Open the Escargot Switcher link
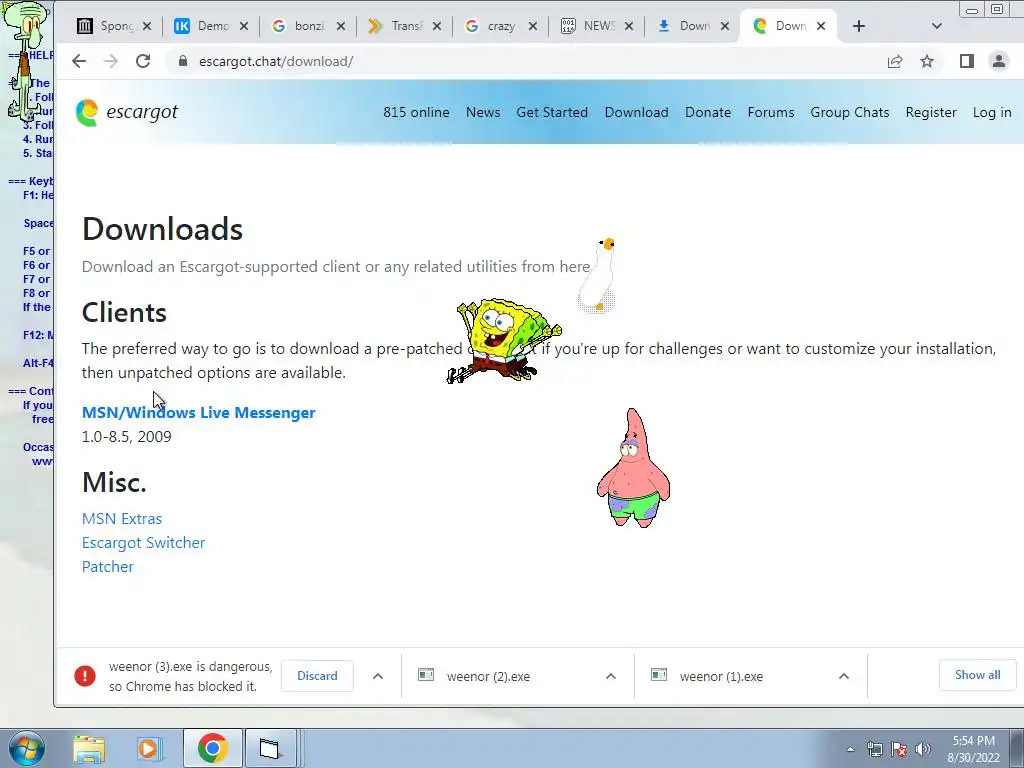Image resolution: width=1024 pixels, height=768 pixels. [144, 543]
